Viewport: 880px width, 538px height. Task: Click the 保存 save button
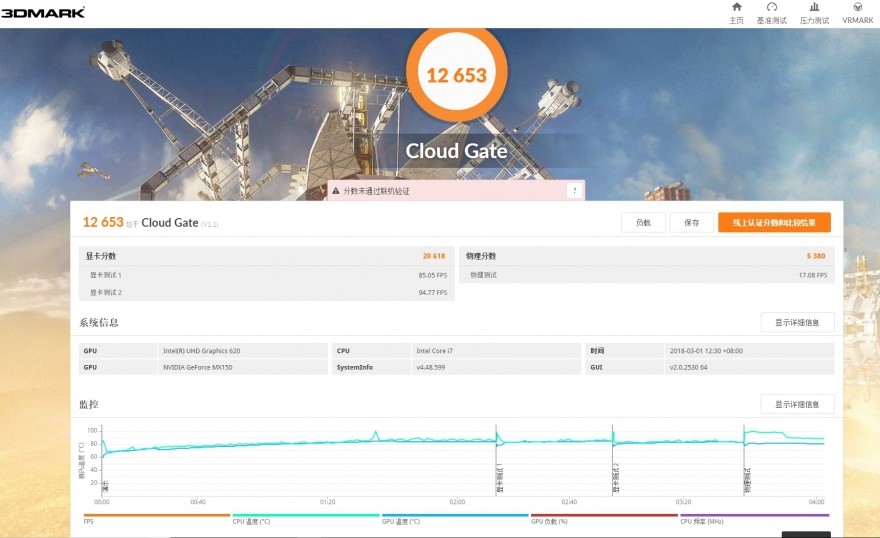pyautogui.click(x=691, y=223)
